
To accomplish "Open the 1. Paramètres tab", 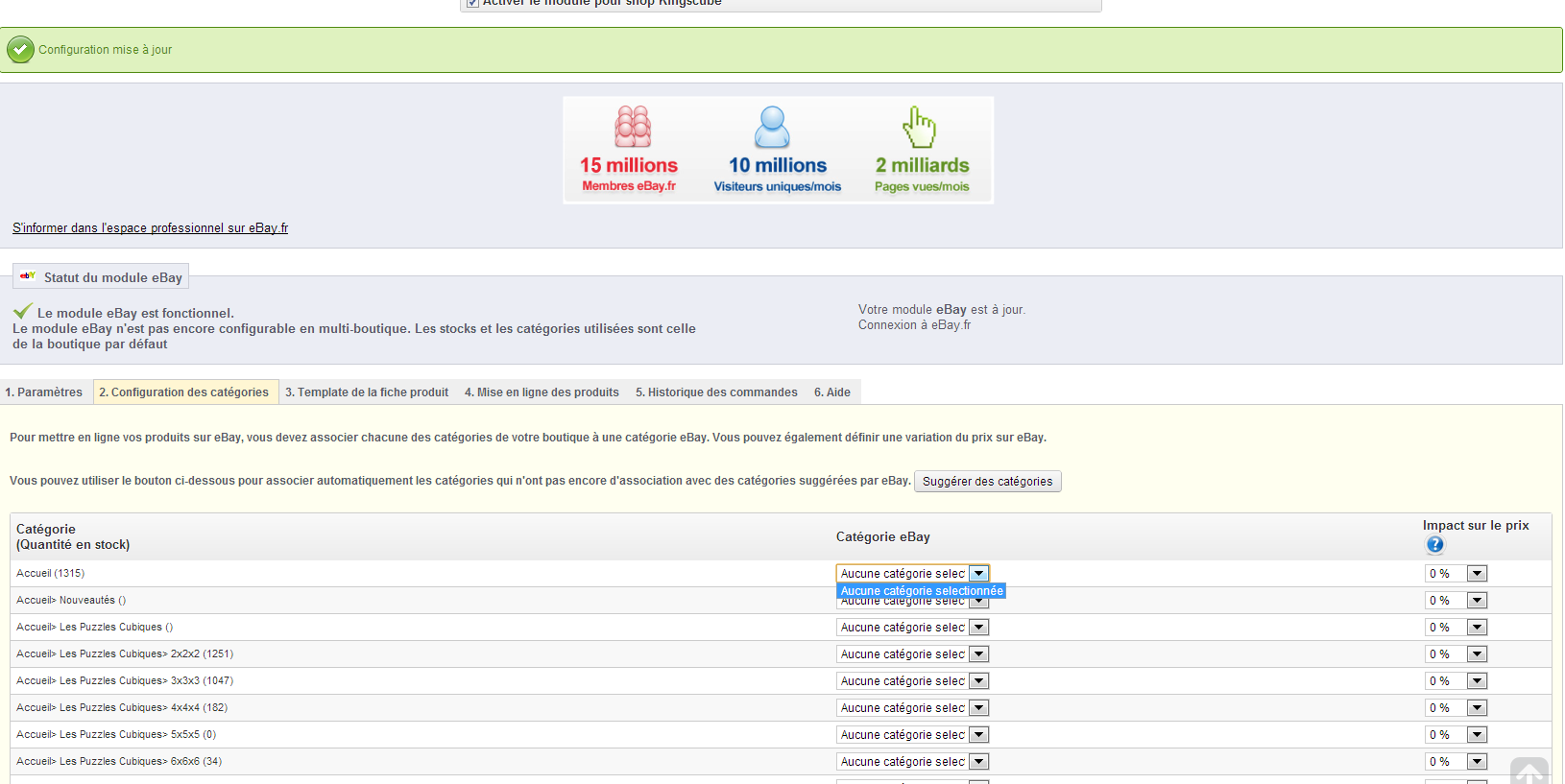I will 44,392.
